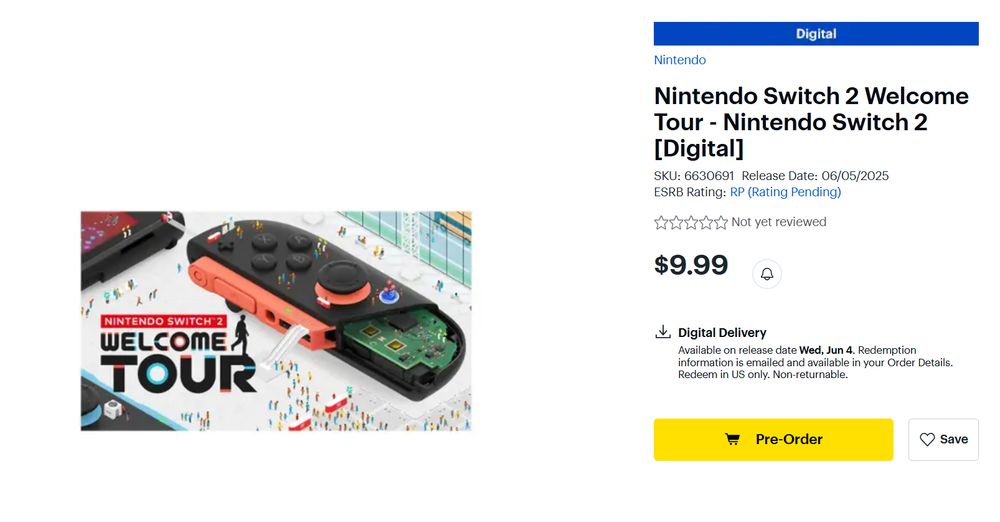Viewport: 1000px width, 522px height.
Task: Click the first rating star
Action: pyautogui.click(x=661, y=222)
